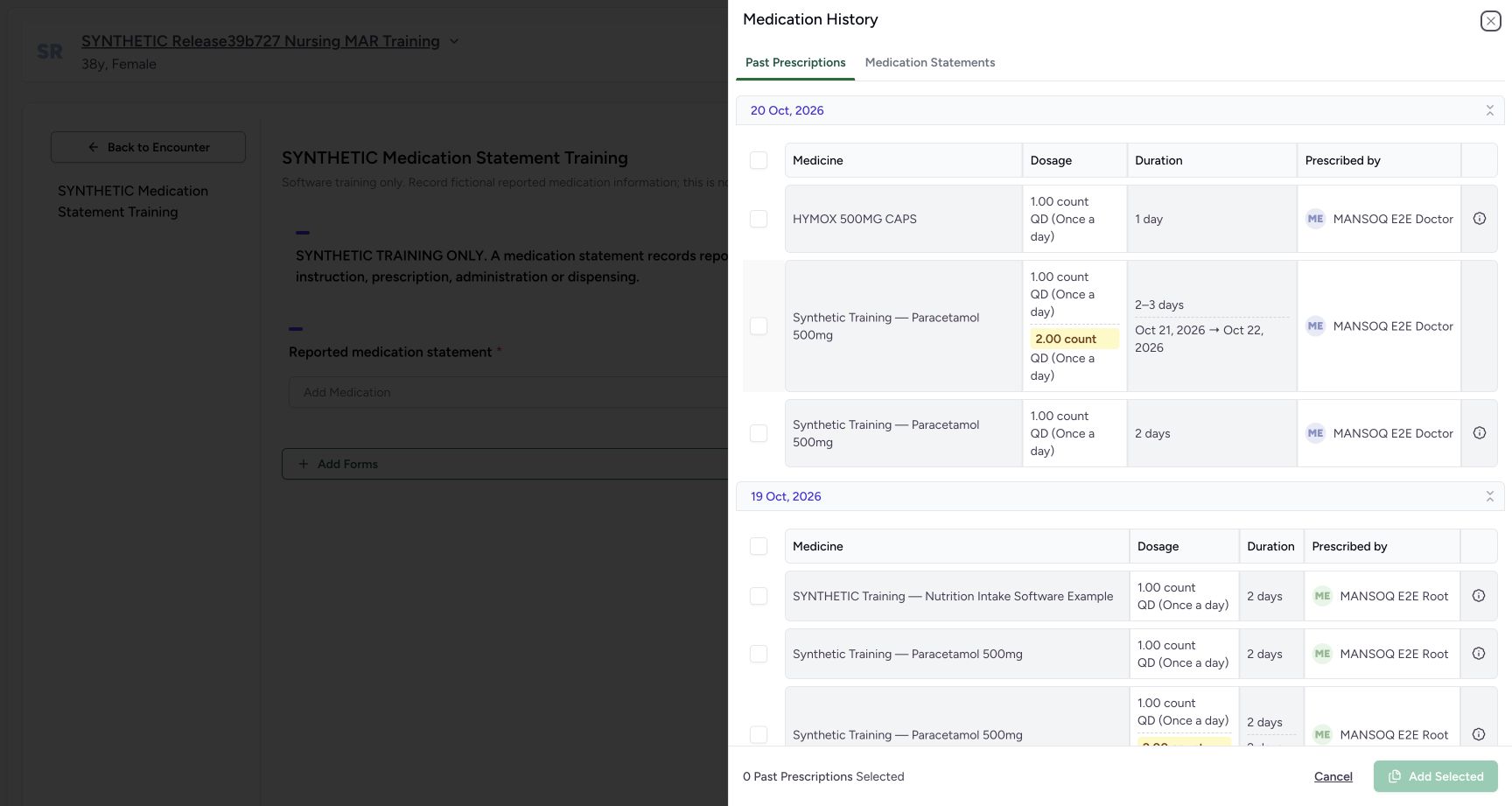The image size is (1512, 806).
Task: Open info for the 2 days Paracetamol by Doctor
Action: (1479, 433)
